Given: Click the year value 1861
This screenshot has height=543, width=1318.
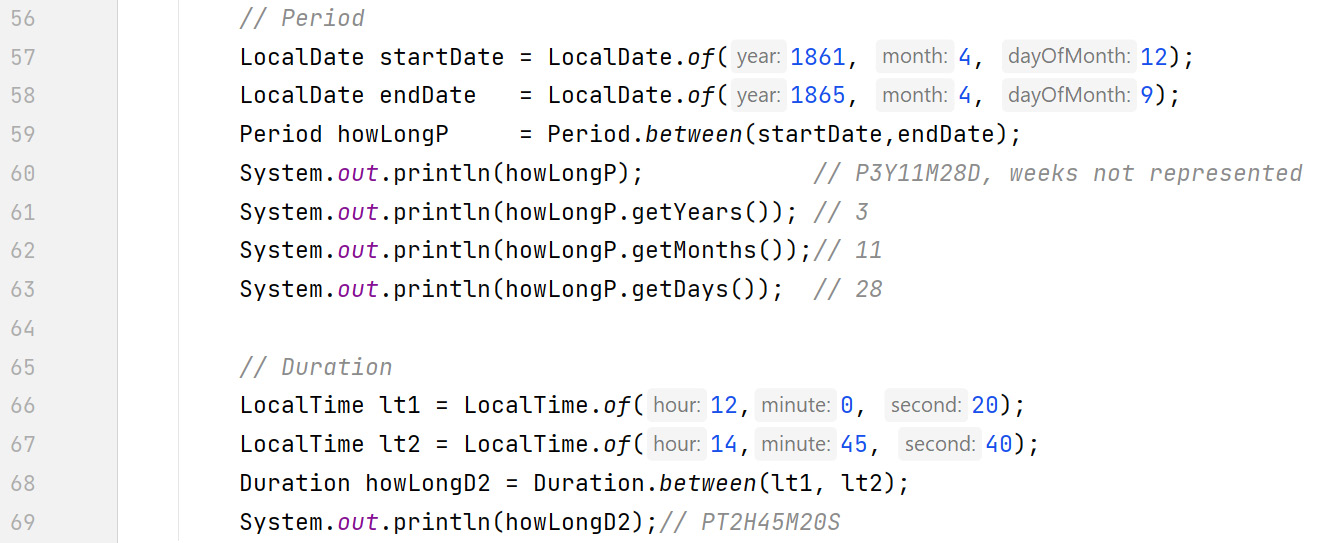Looking at the screenshot, I should point(817,57).
